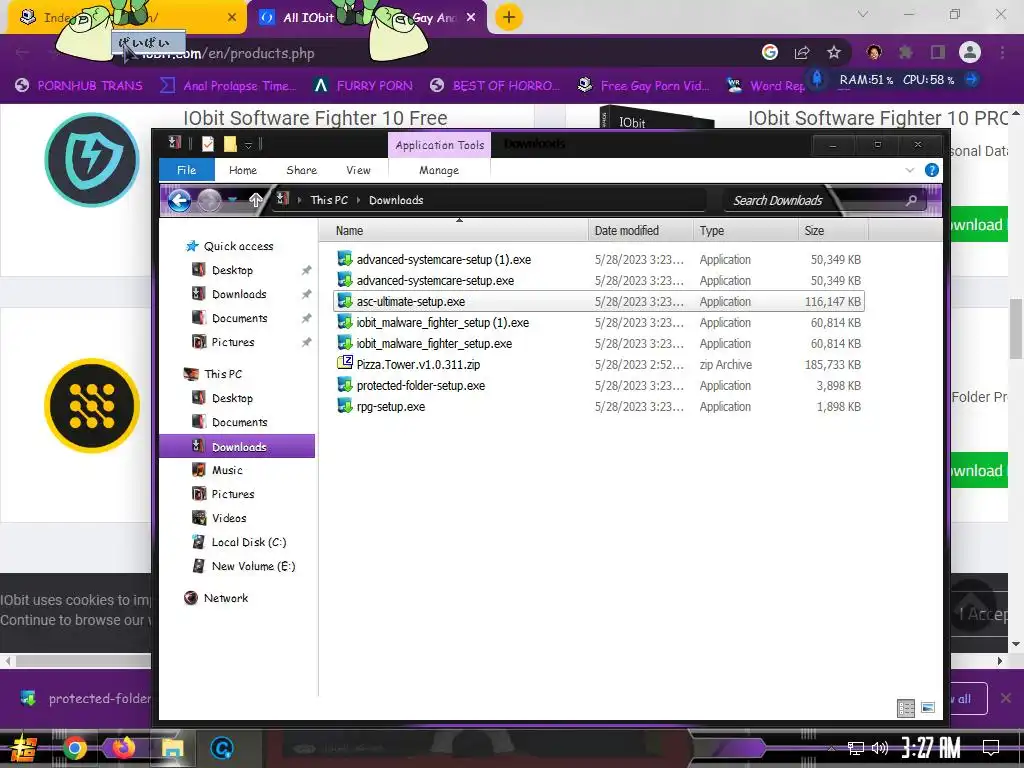Open Videos folder in sidebar
This screenshot has height=768, width=1024.
(220, 518)
